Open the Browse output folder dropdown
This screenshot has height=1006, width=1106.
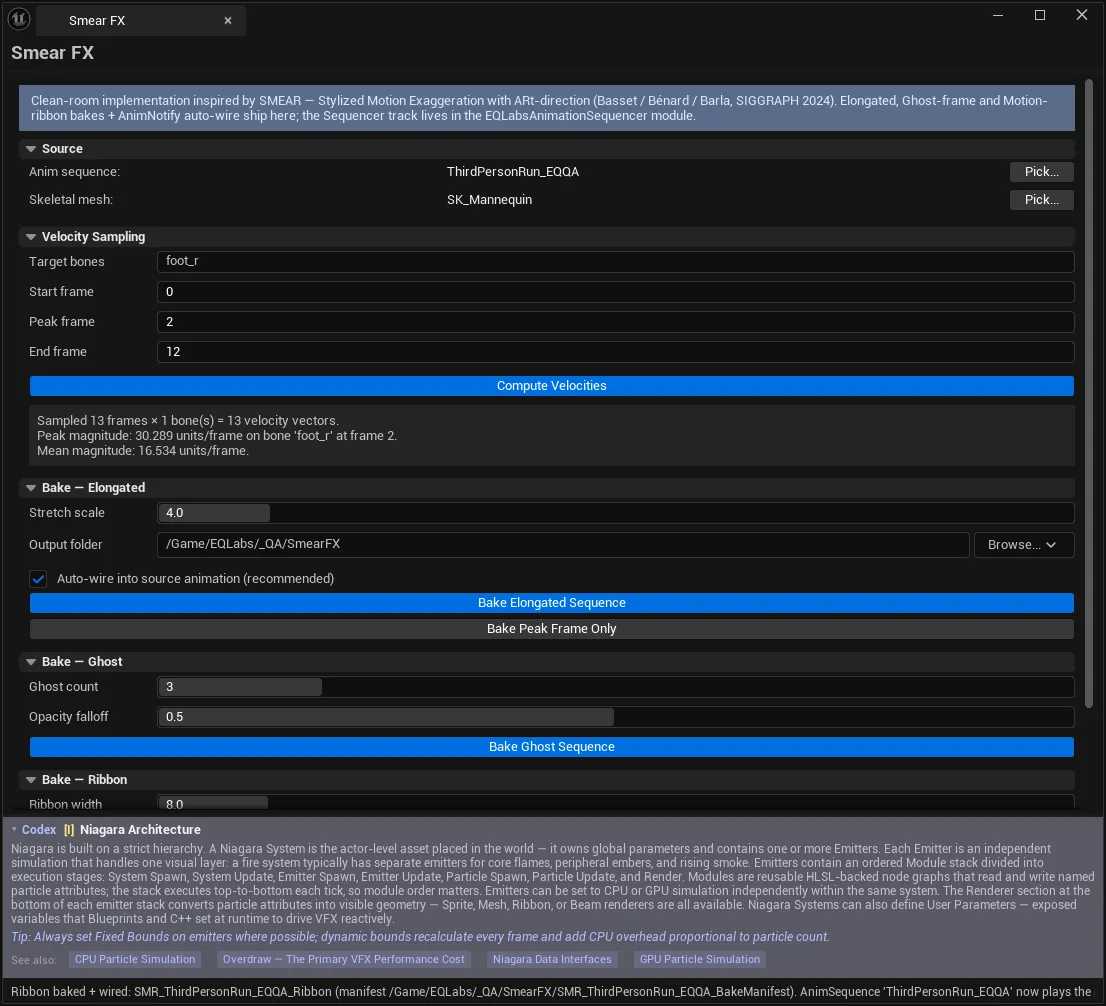click(x=1023, y=545)
